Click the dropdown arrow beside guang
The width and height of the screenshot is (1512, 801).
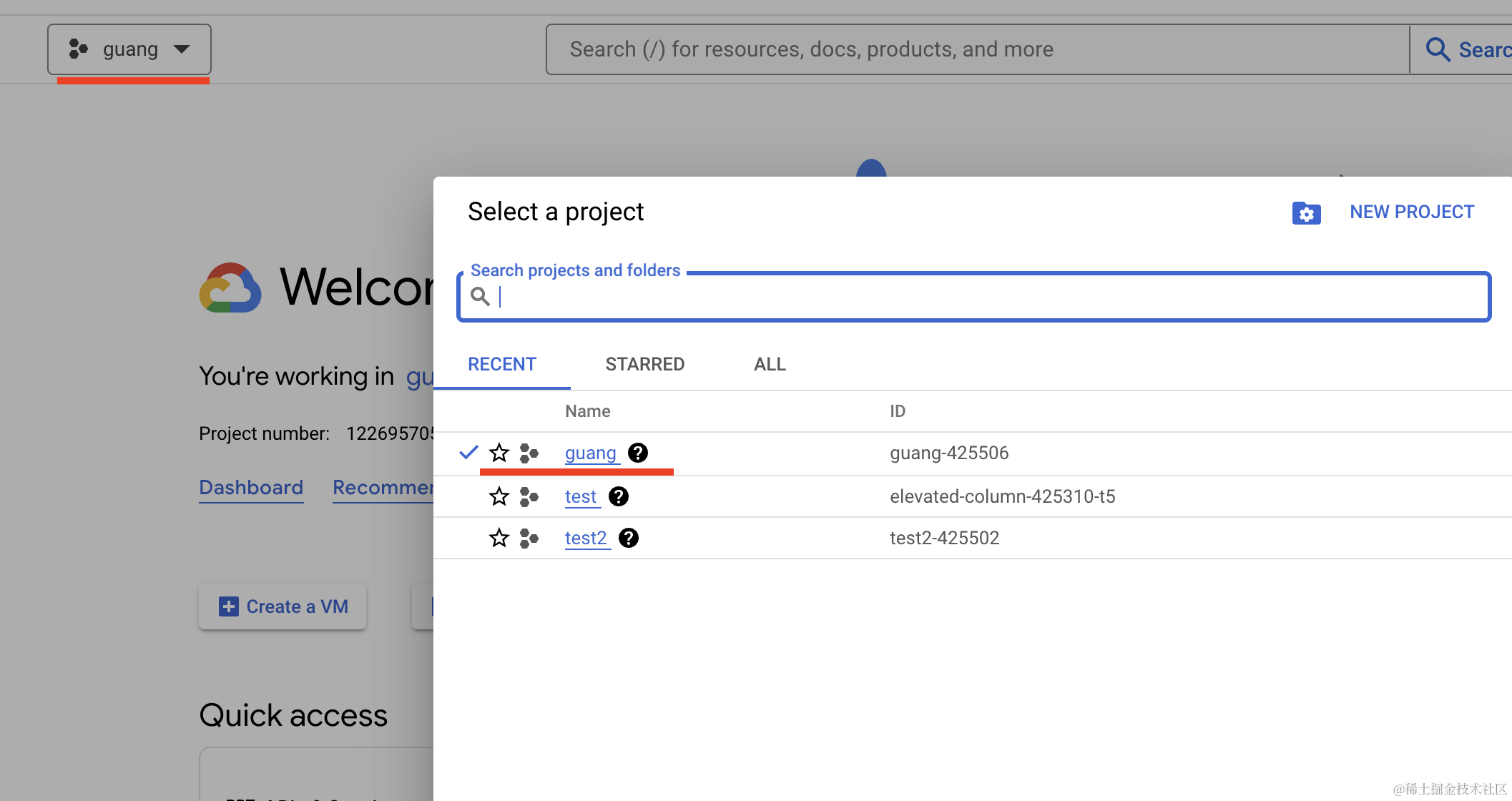point(182,49)
